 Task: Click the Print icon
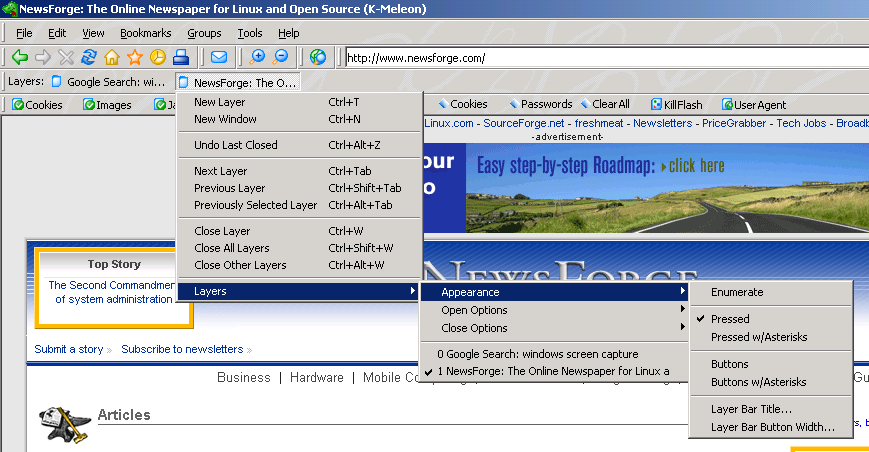(181, 57)
